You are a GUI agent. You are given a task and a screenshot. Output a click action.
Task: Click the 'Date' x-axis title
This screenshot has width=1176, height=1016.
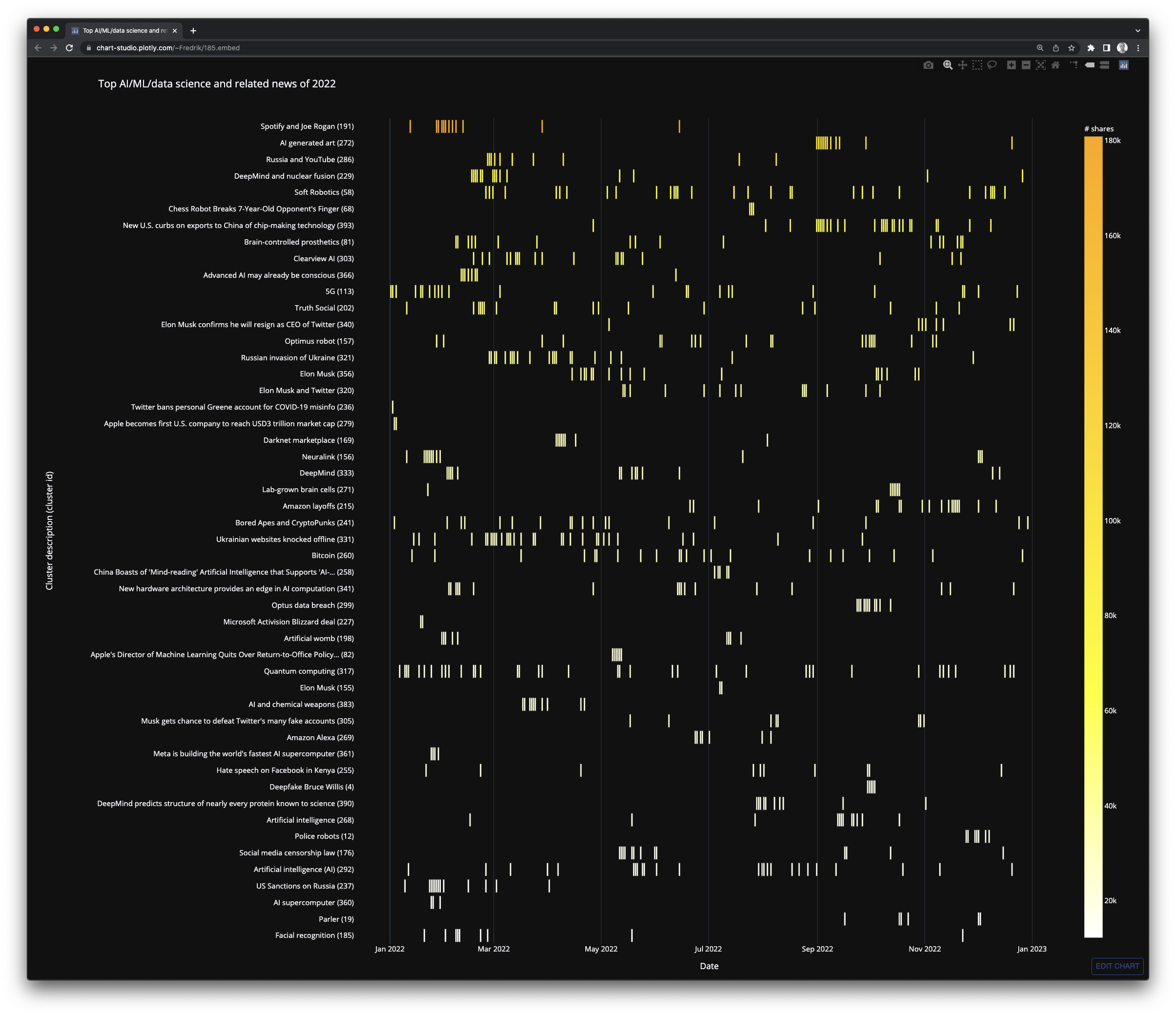709,967
